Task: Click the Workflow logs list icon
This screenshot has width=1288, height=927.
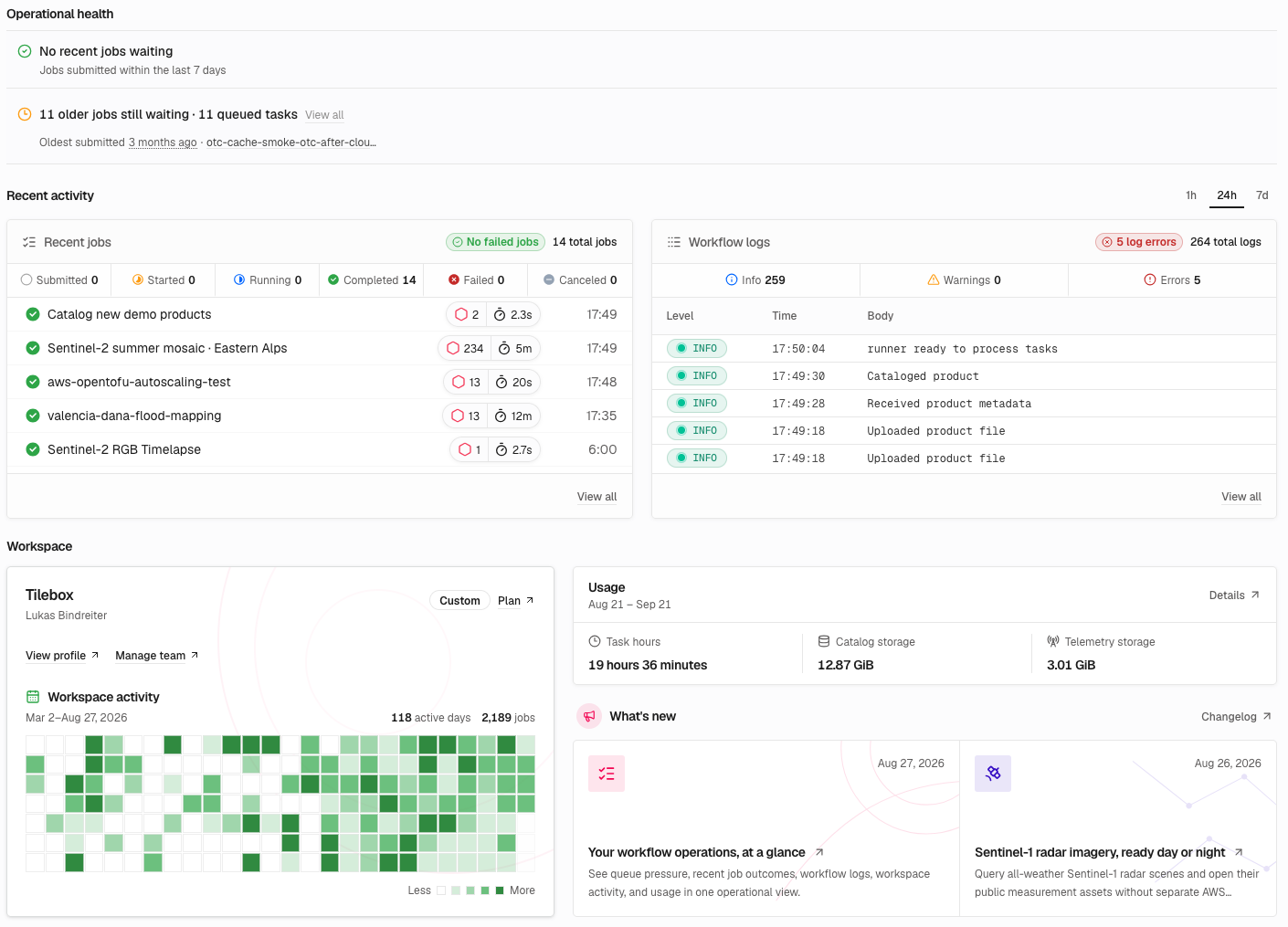Action: [674, 242]
